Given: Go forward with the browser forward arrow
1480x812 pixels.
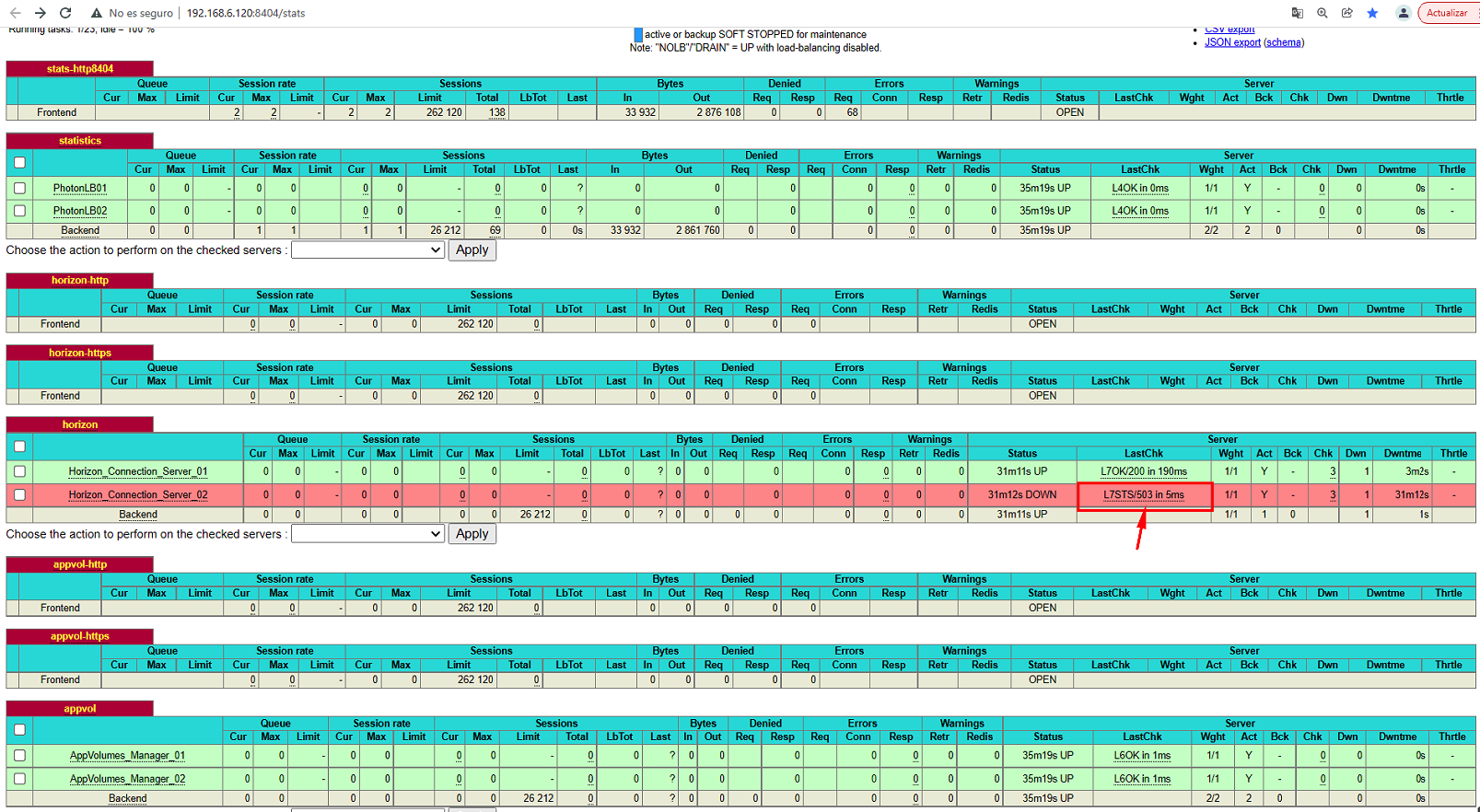Looking at the screenshot, I should tap(40, 13).
